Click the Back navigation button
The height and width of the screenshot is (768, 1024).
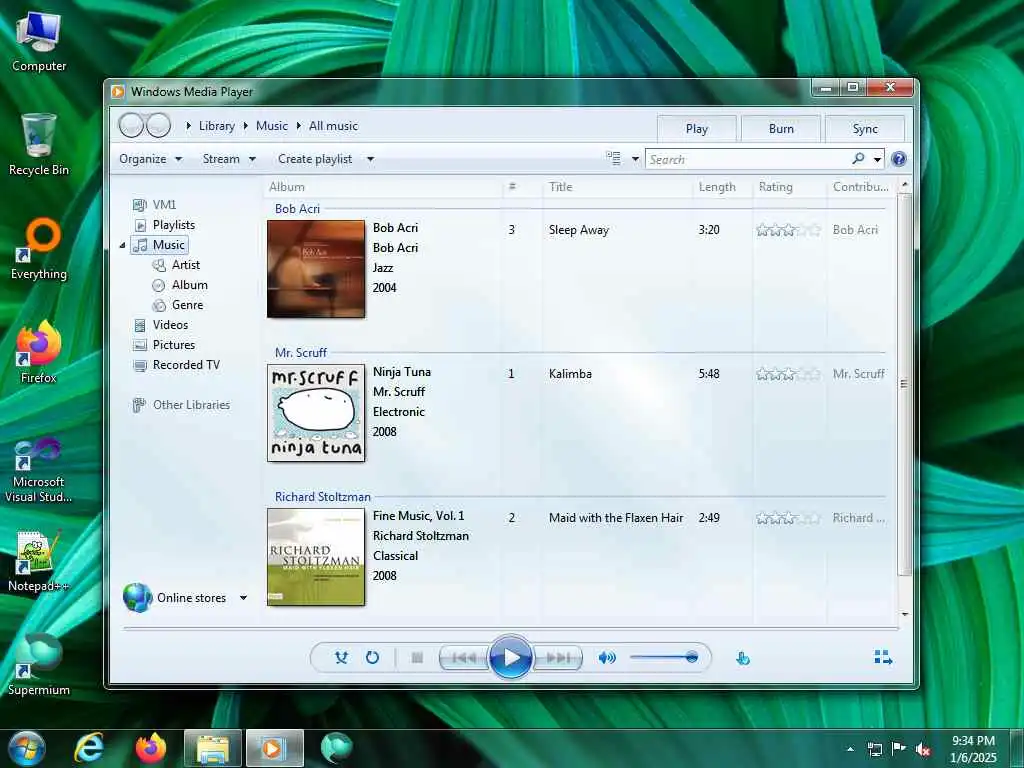click(131, 125)
